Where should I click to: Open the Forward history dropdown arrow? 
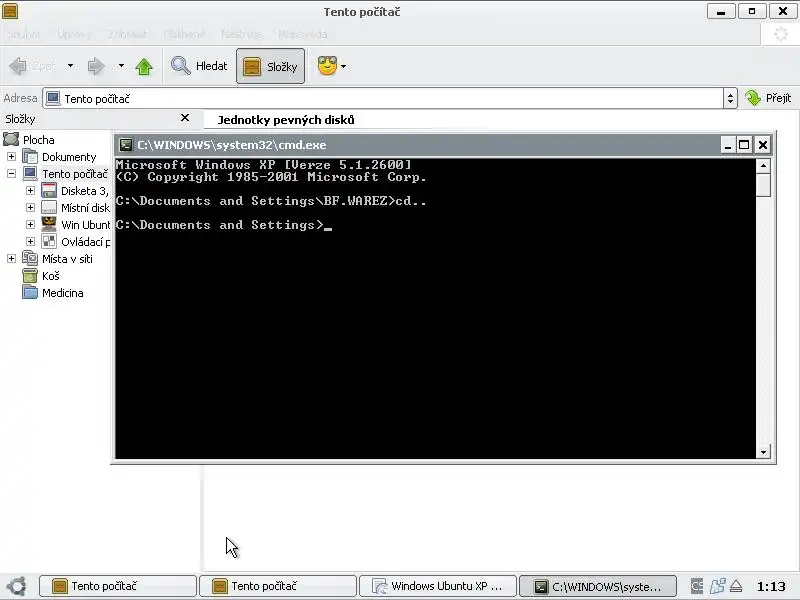pyautogui.click(x=121, y=66)
